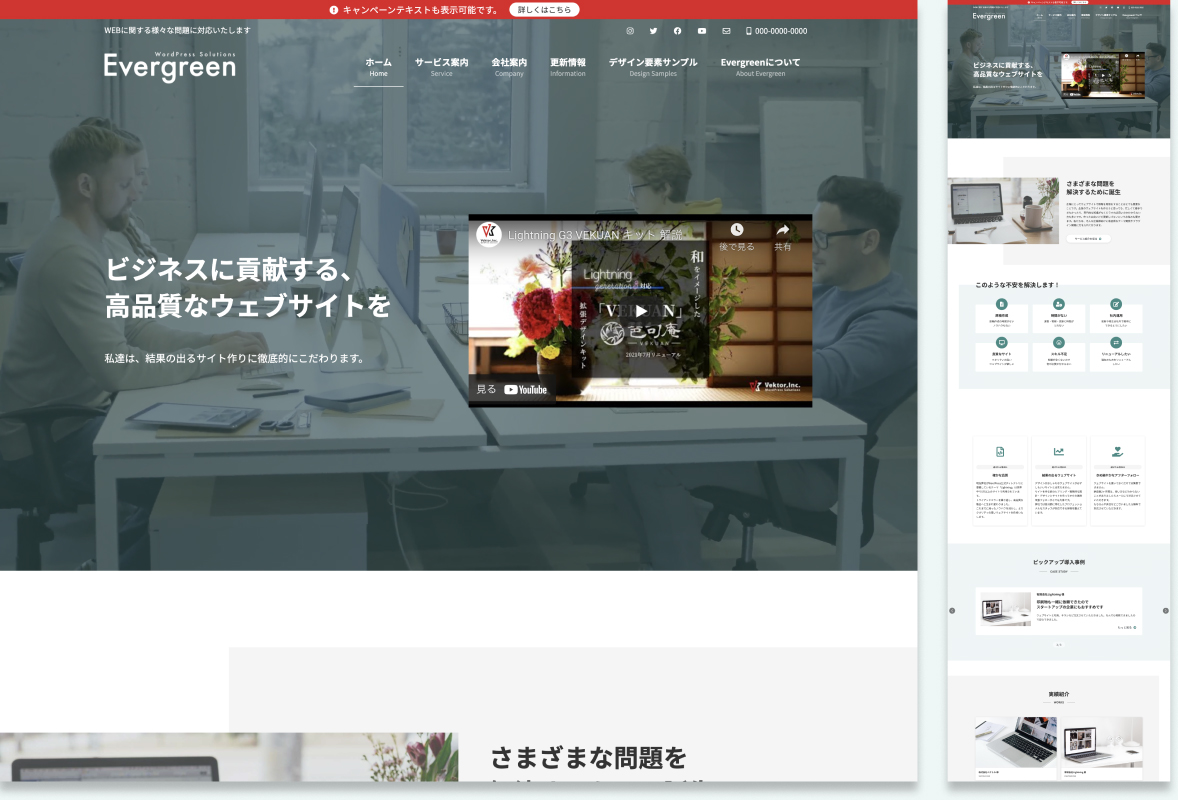The height and width of the screenshot is (800, 1178).
Task: Click the case study laptop image in the carousel
Action: [1006, 609]
